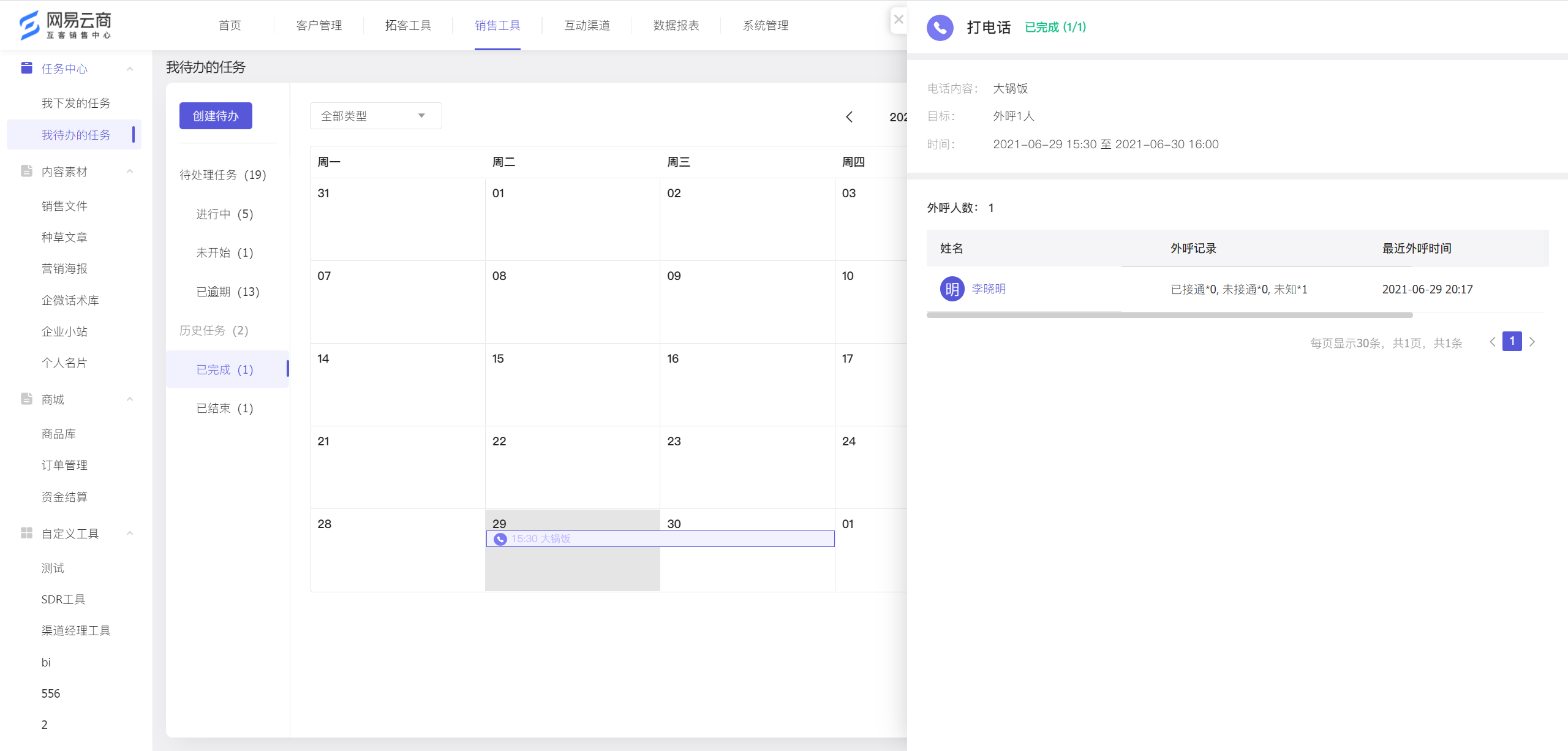Open 我下发的任务 in sidebar
Viewport: 1568px width, 751px height.
76,103
